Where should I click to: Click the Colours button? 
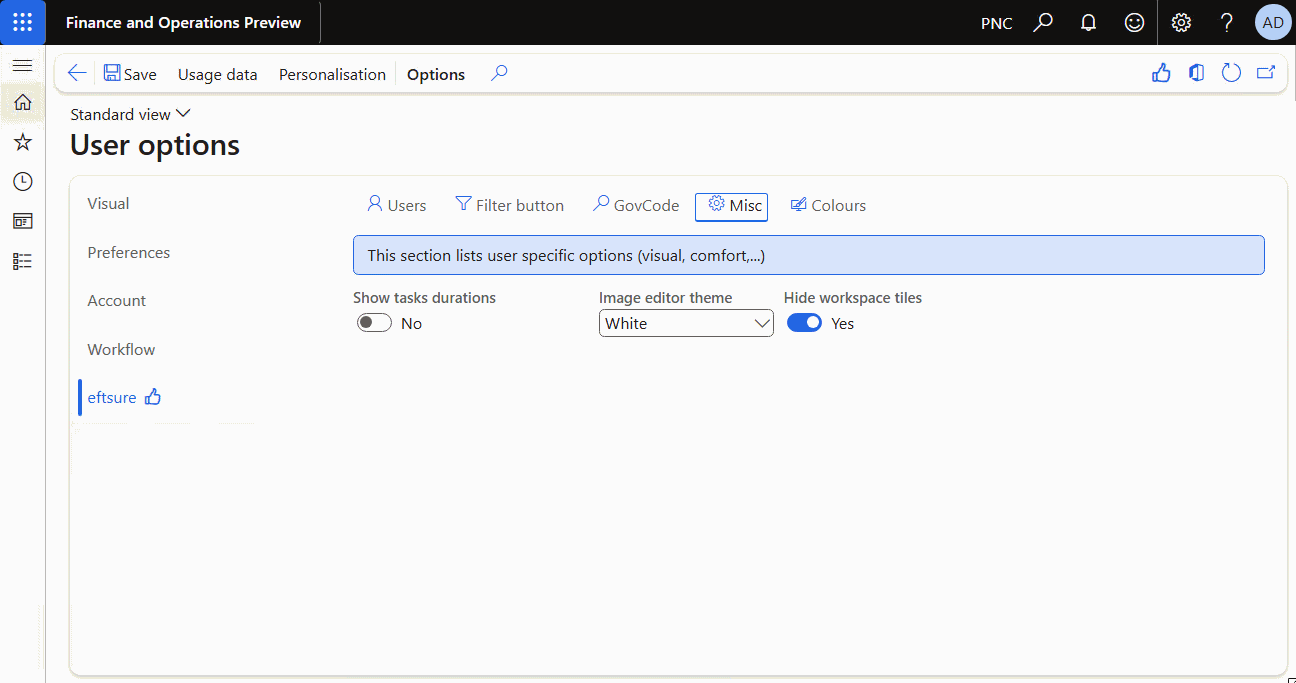pos(828,205)
